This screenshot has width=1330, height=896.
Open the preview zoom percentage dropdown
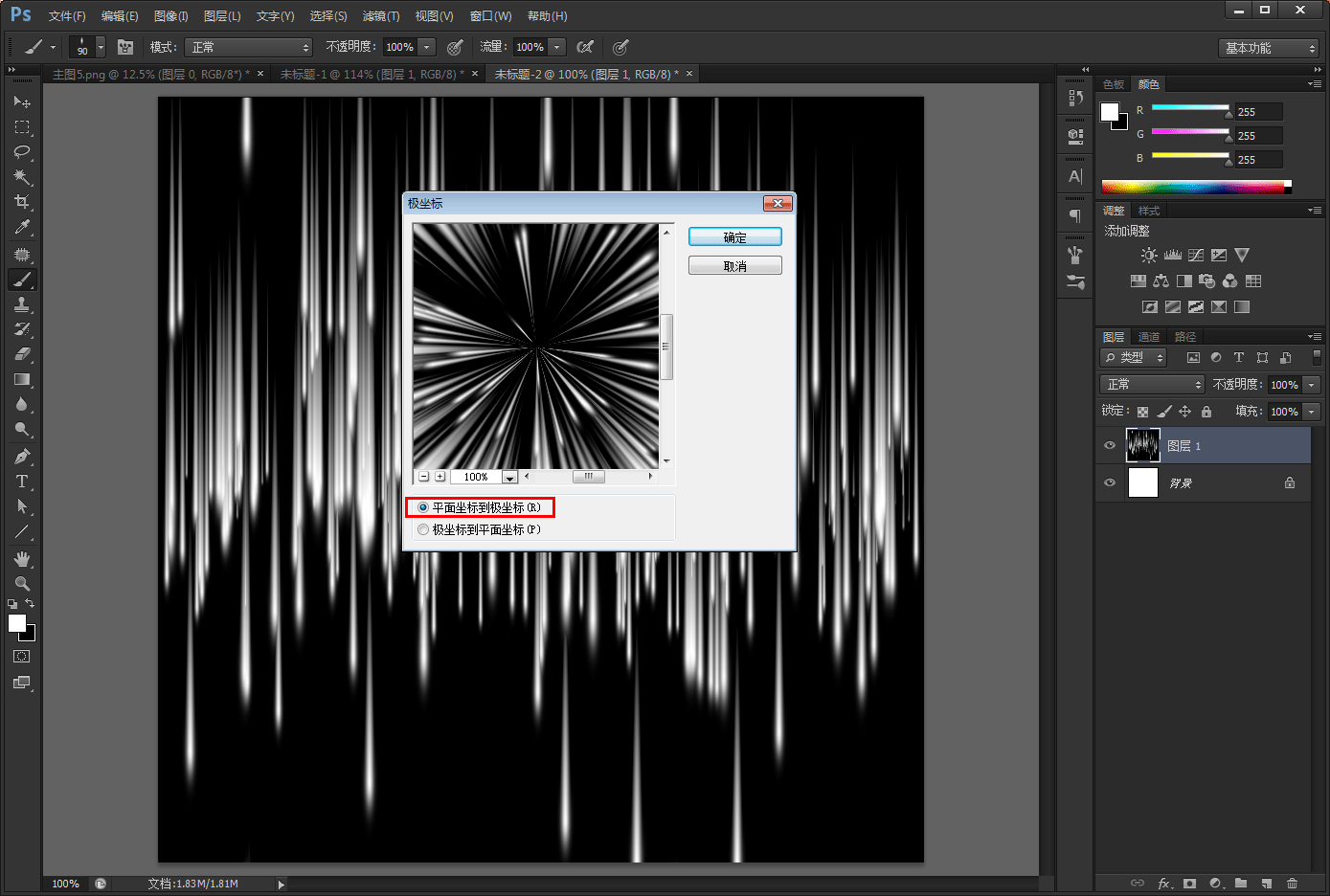click(509, 477)
